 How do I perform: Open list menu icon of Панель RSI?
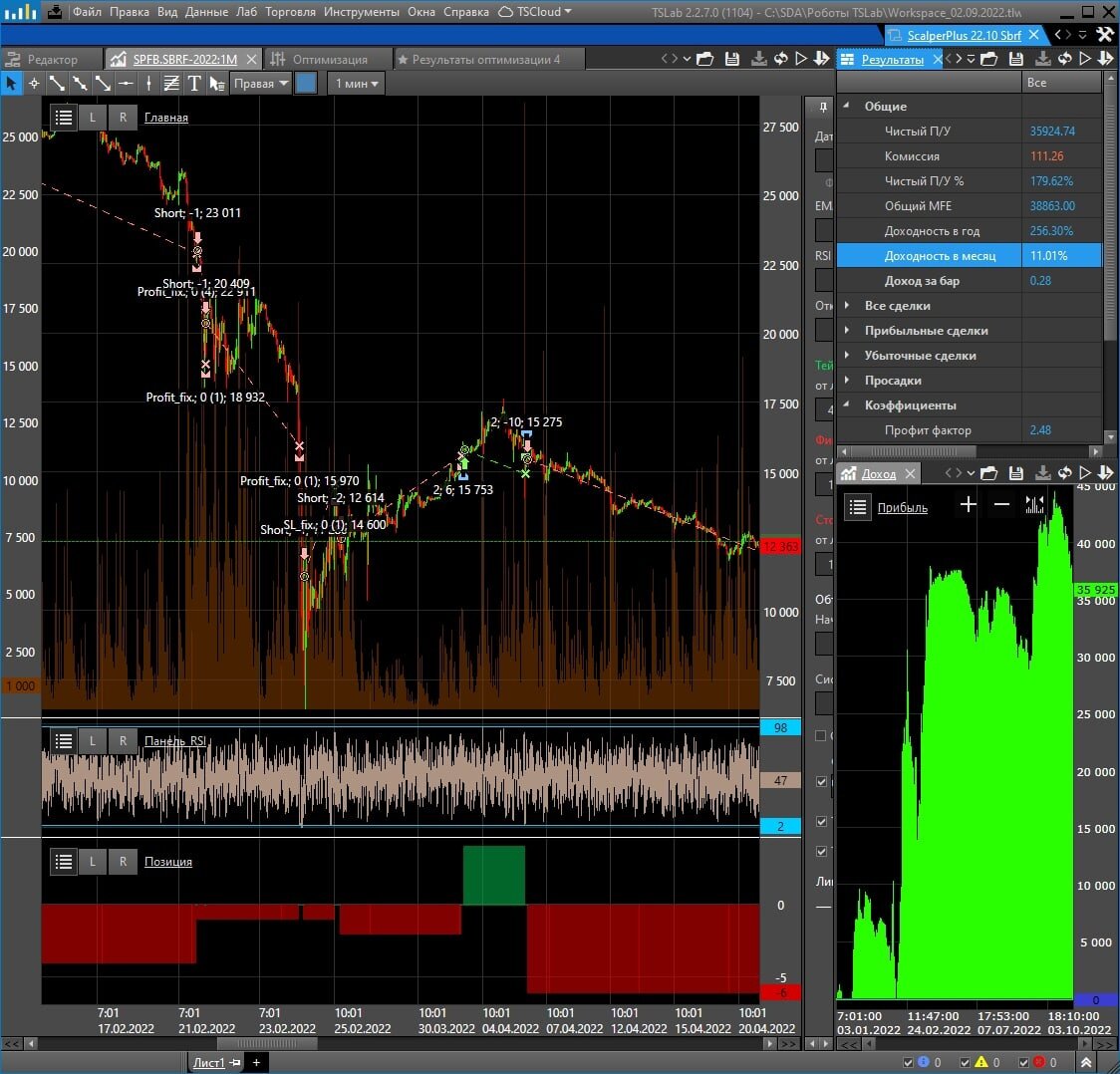click(x=64, y=740)
